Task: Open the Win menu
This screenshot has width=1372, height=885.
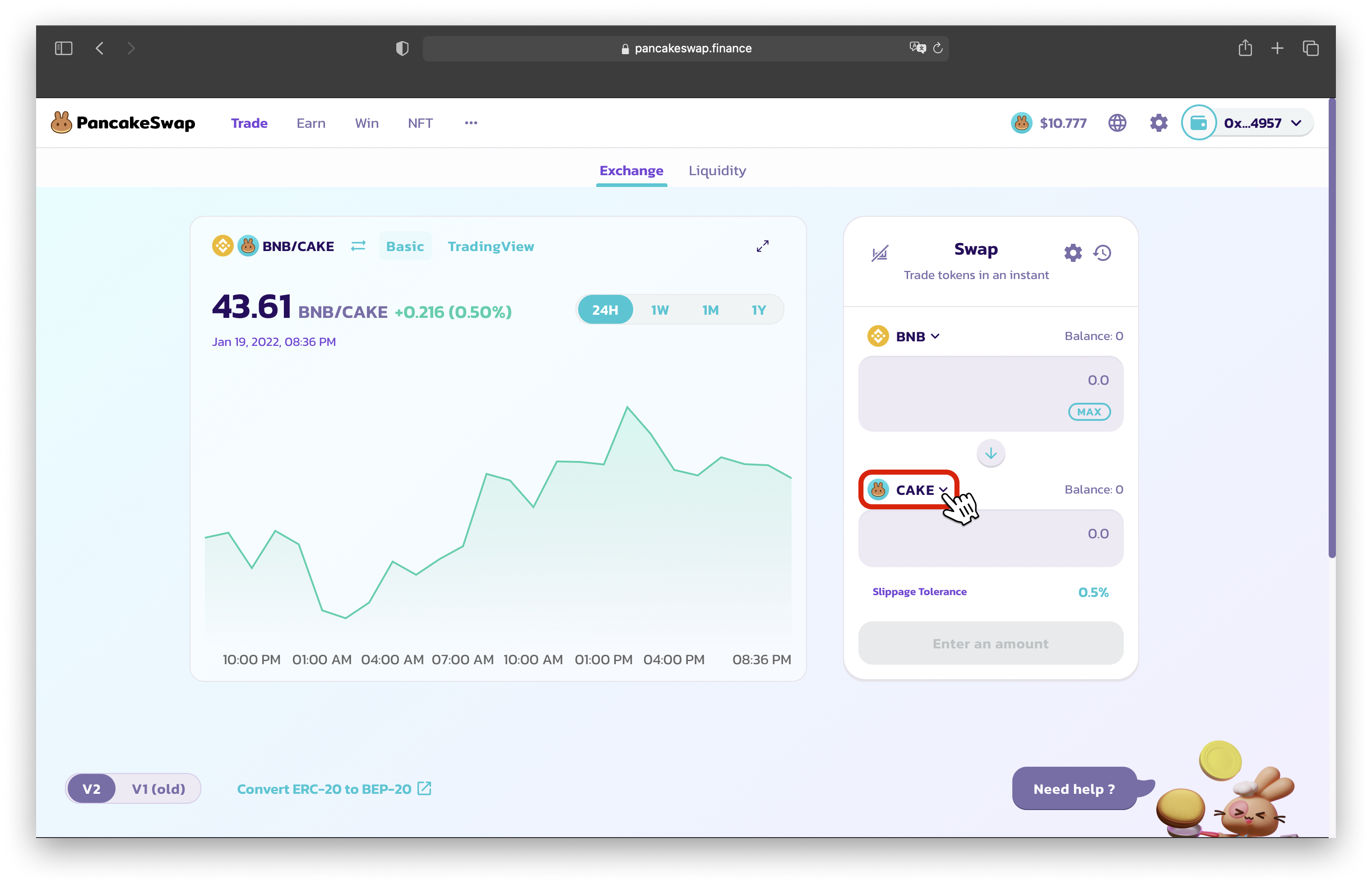Action: click(x=366, y=123)
